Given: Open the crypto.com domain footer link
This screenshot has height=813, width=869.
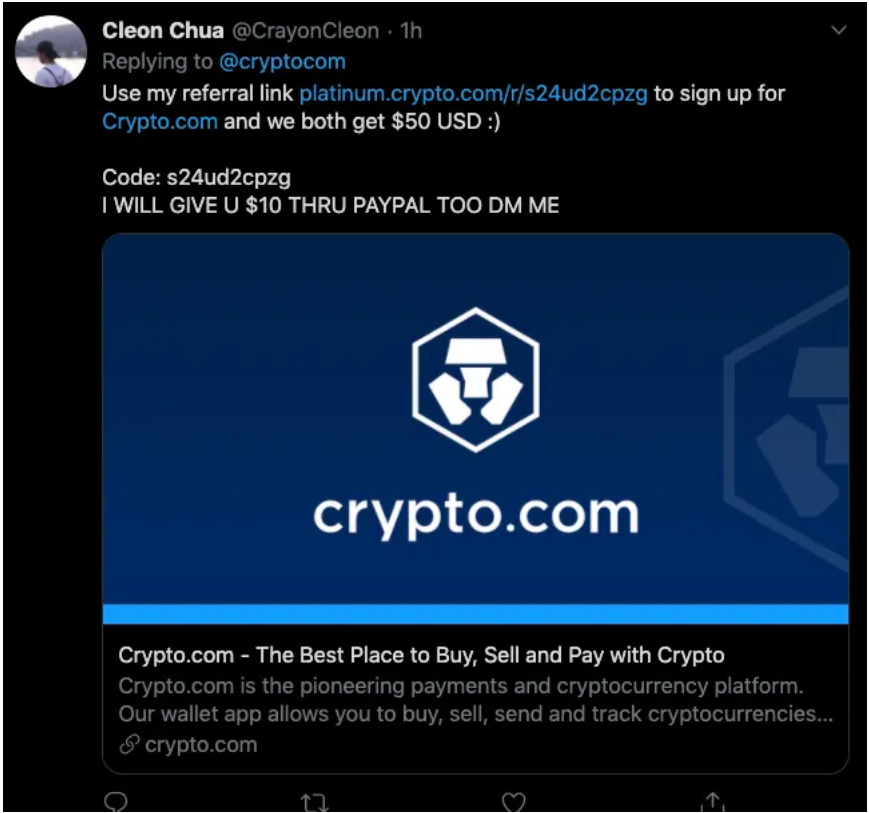Looking at the screenshot, I should coord(201,745).
